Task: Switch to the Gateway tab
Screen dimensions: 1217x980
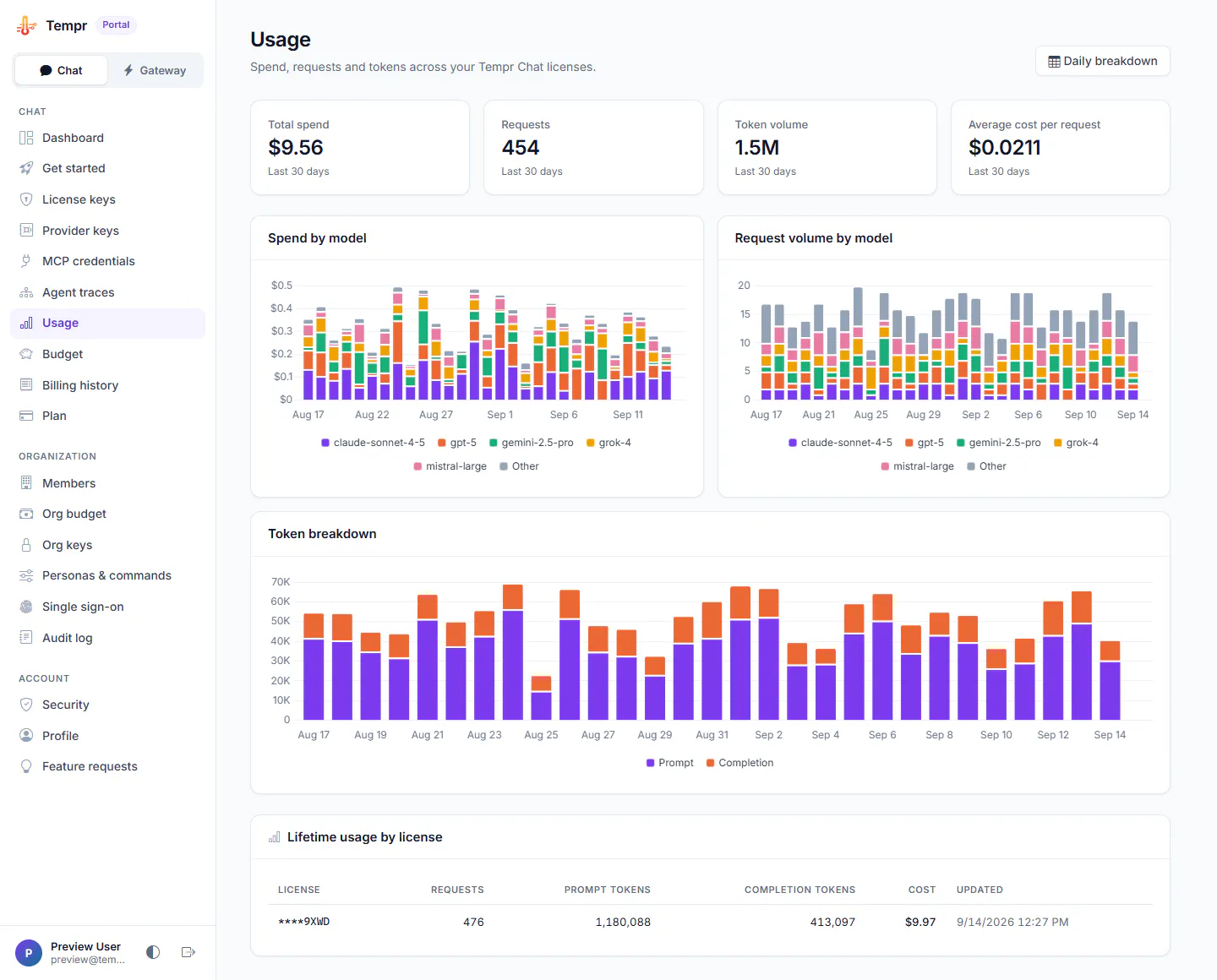Action: point(155,70)
